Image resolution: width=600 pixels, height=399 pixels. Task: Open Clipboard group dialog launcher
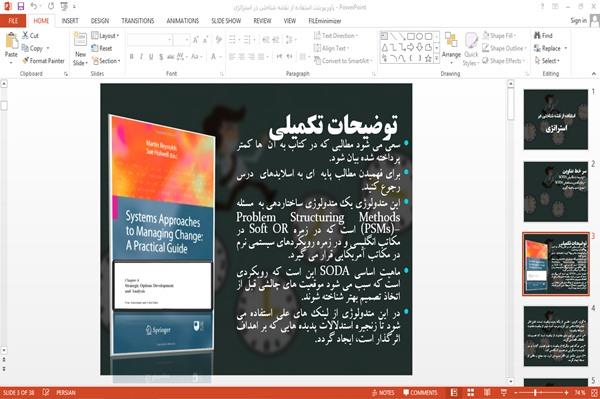tap(66, 74)
